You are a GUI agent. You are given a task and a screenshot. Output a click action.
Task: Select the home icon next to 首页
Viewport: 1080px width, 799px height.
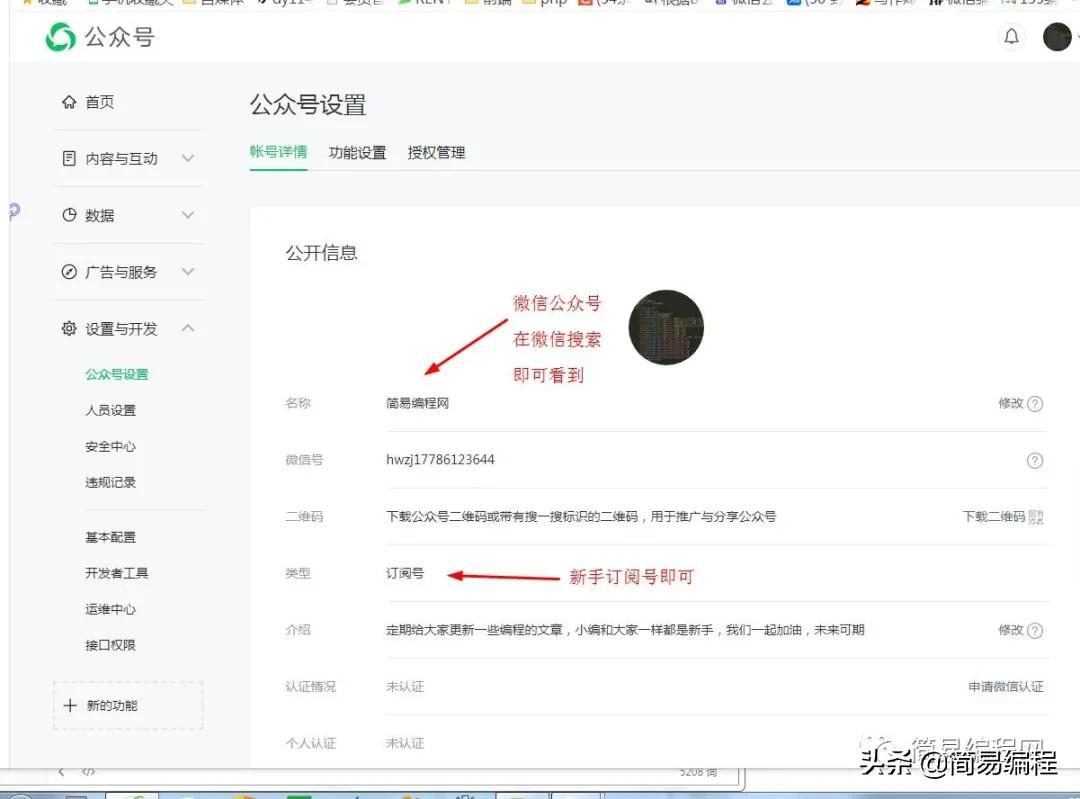tap(69, 101)
